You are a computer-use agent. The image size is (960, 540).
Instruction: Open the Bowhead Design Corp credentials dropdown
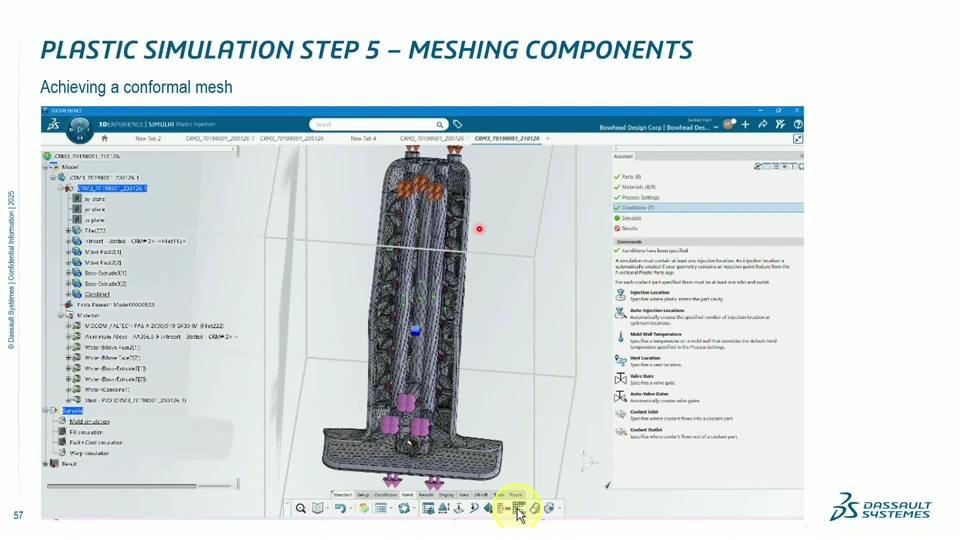[715, 127]
